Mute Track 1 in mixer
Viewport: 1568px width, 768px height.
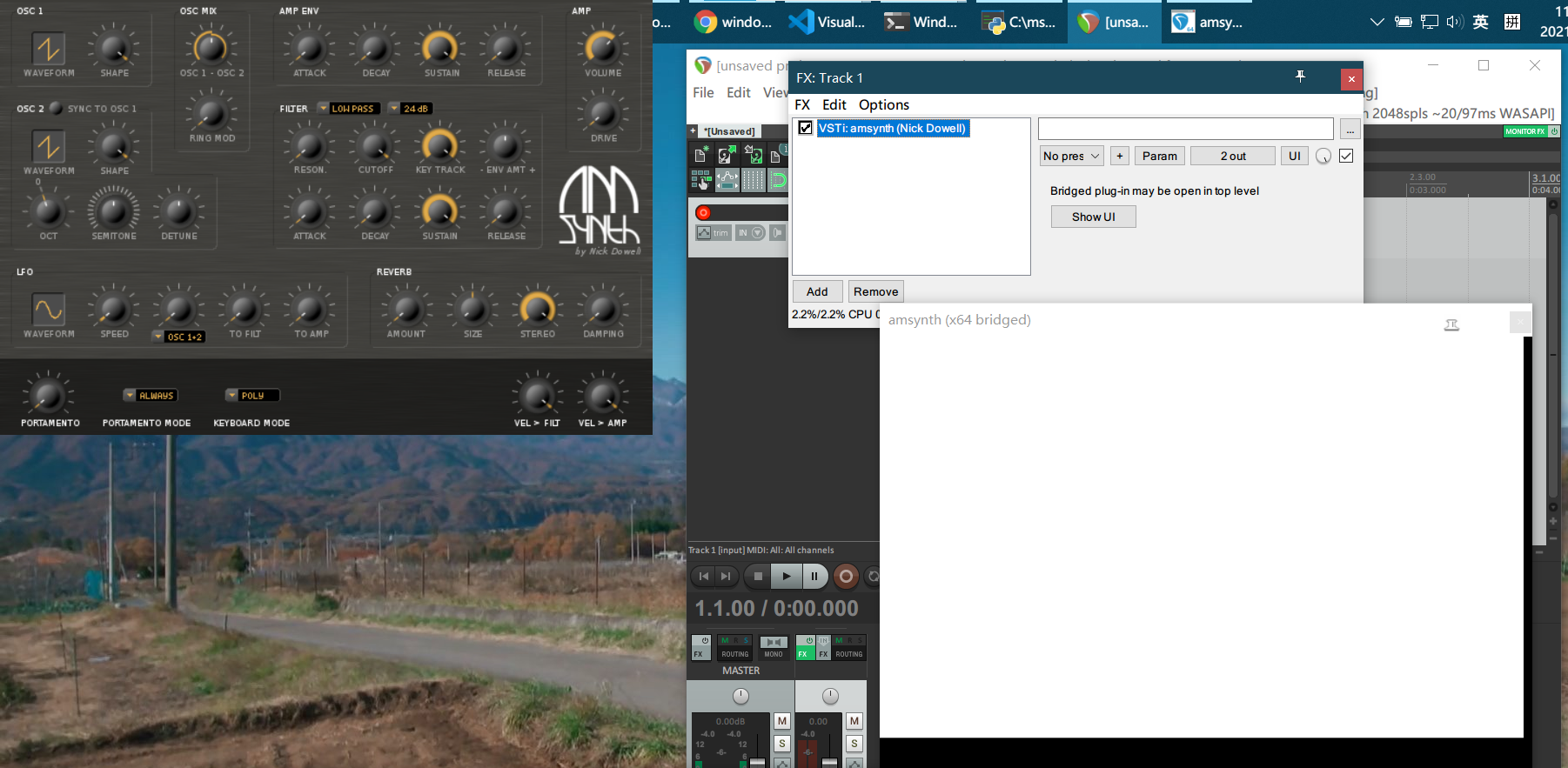click(854, 721)
